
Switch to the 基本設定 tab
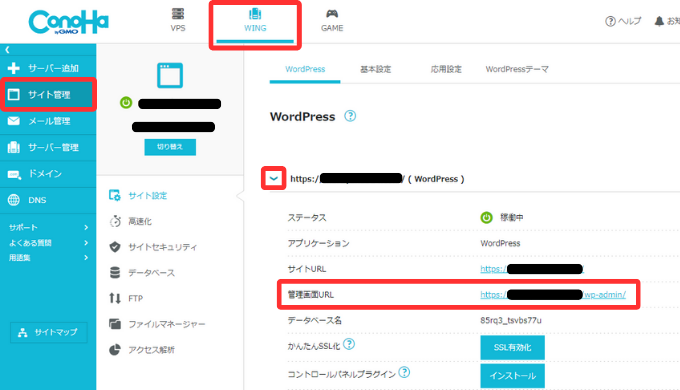click(376, 69)
